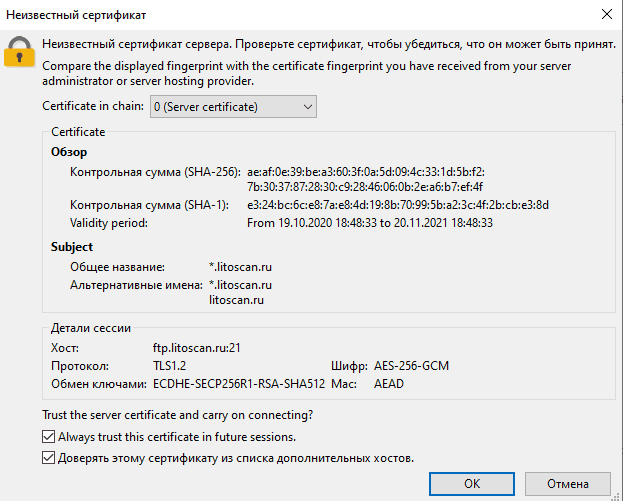Confirm the certificate with the OK button

coord(472,484)
